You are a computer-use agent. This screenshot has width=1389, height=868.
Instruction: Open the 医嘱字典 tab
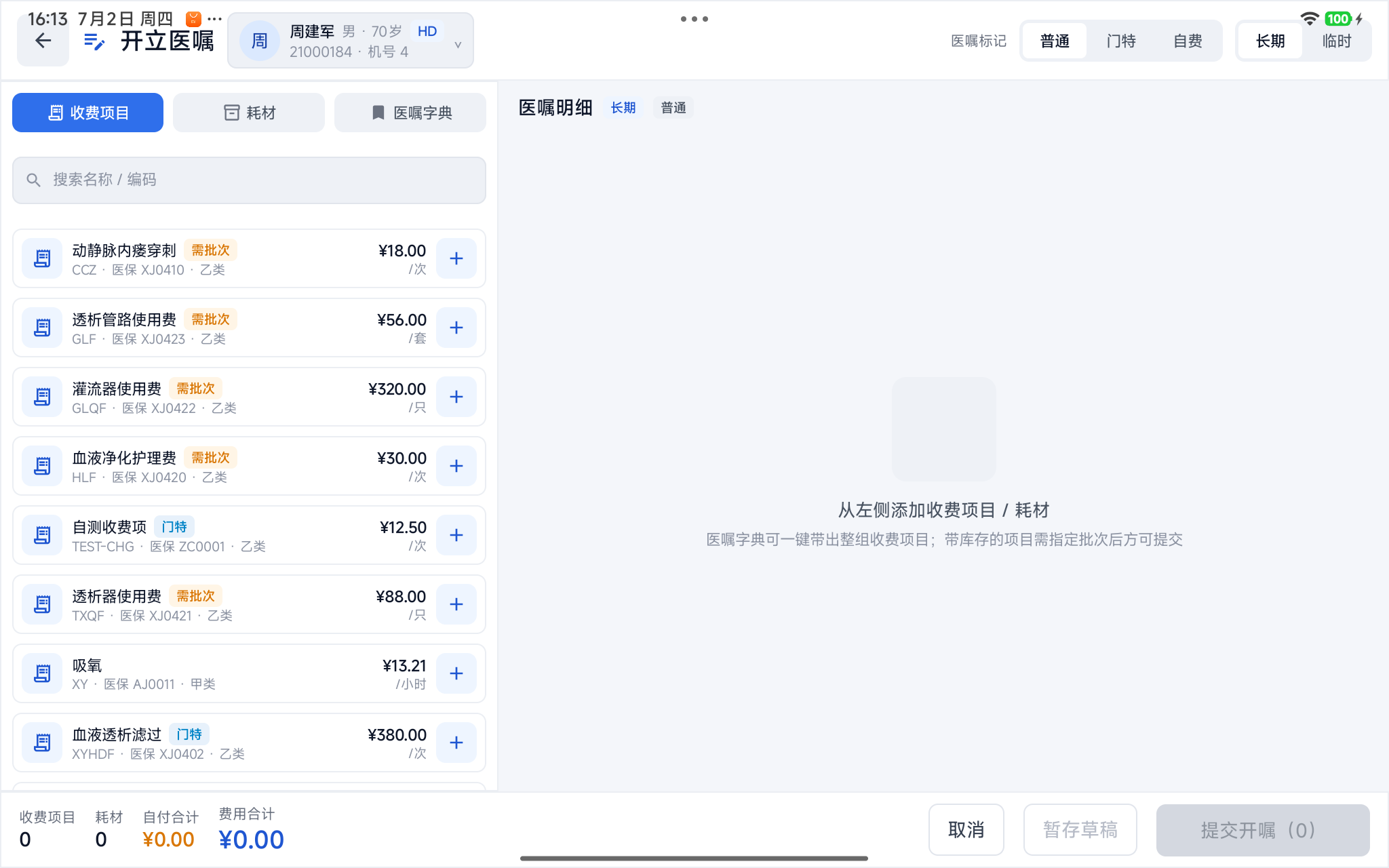click(x=410, y=113)
